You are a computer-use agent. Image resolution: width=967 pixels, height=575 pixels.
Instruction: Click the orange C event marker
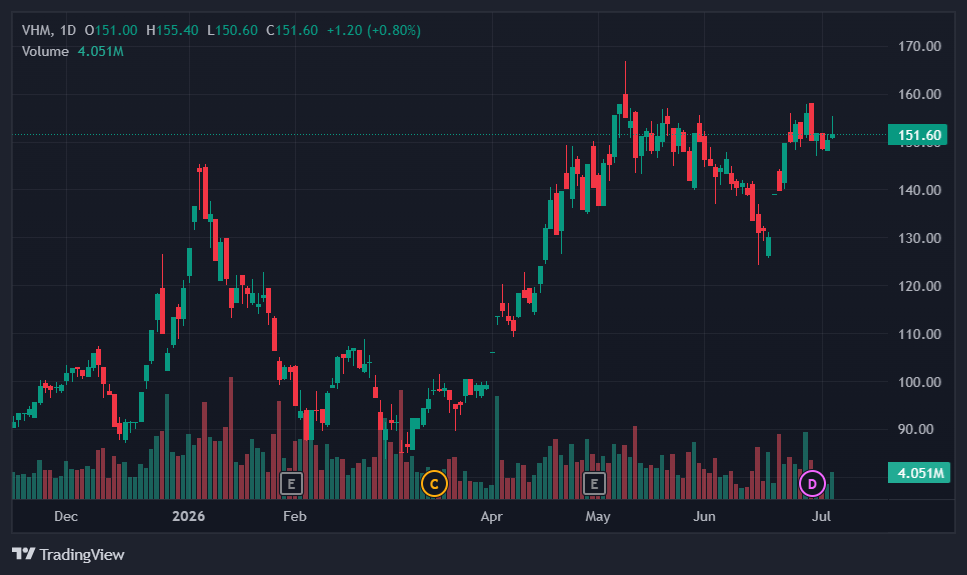tap(434, 484)
